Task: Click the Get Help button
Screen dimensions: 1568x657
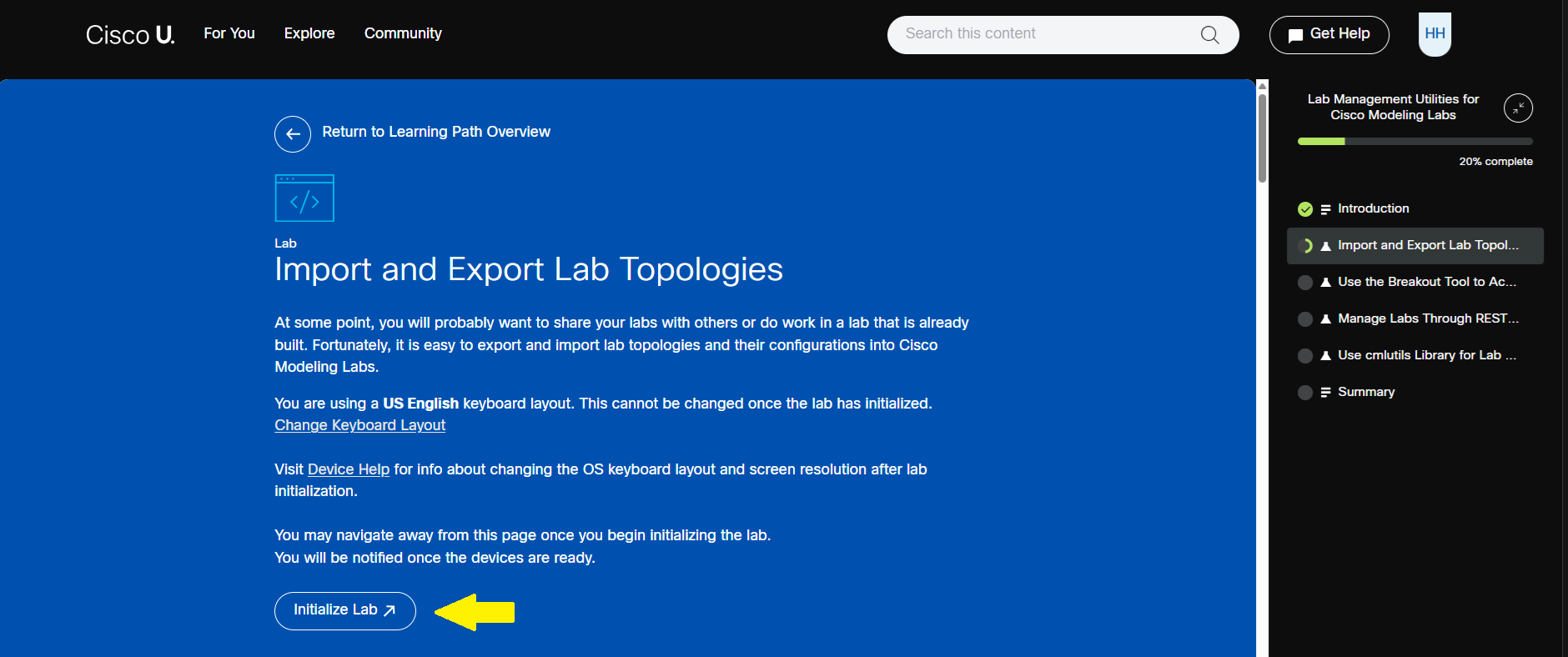Action: (1329, 34)
